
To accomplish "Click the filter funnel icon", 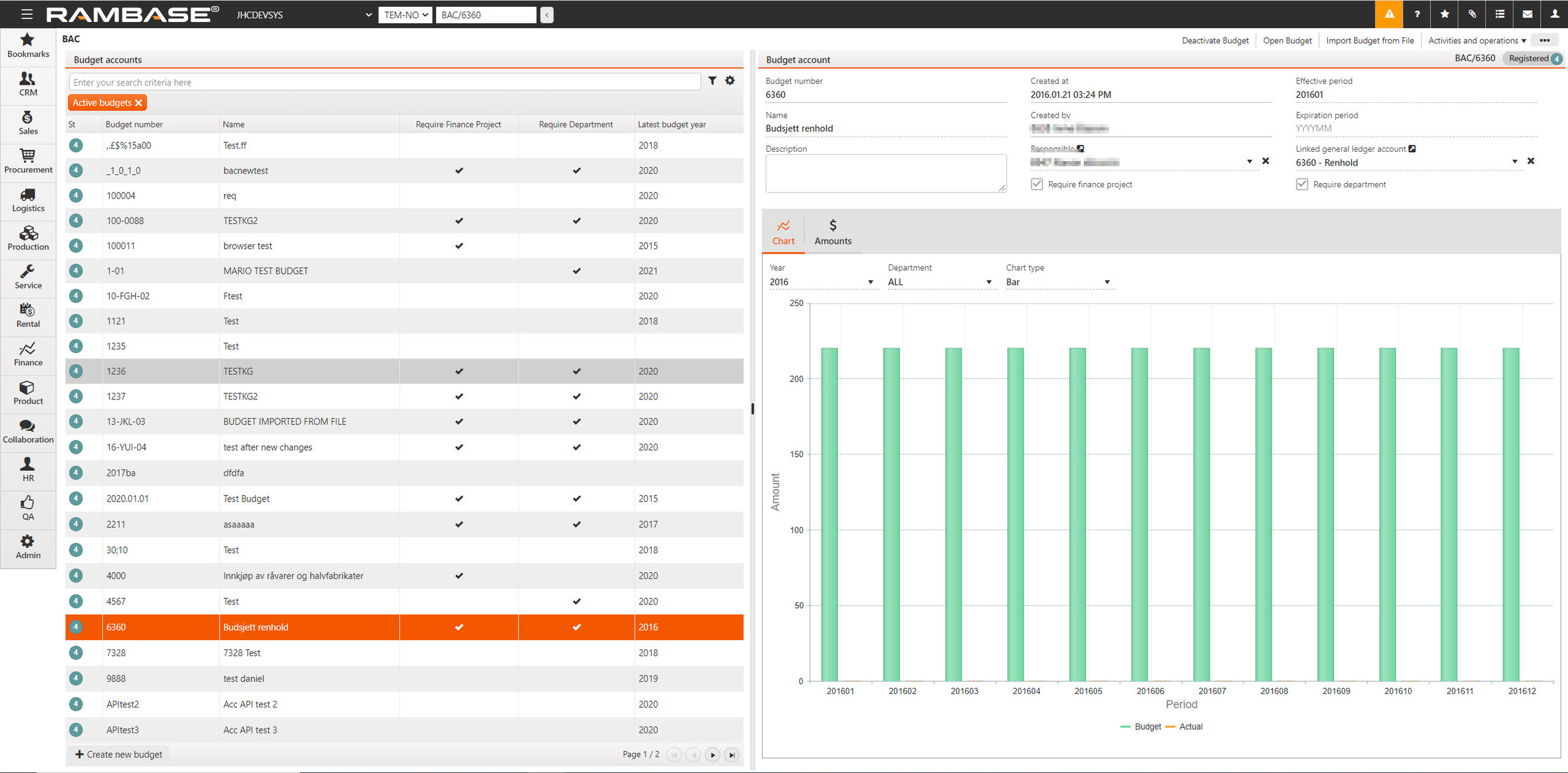I will pyautogui.click(x=712, y=81).
